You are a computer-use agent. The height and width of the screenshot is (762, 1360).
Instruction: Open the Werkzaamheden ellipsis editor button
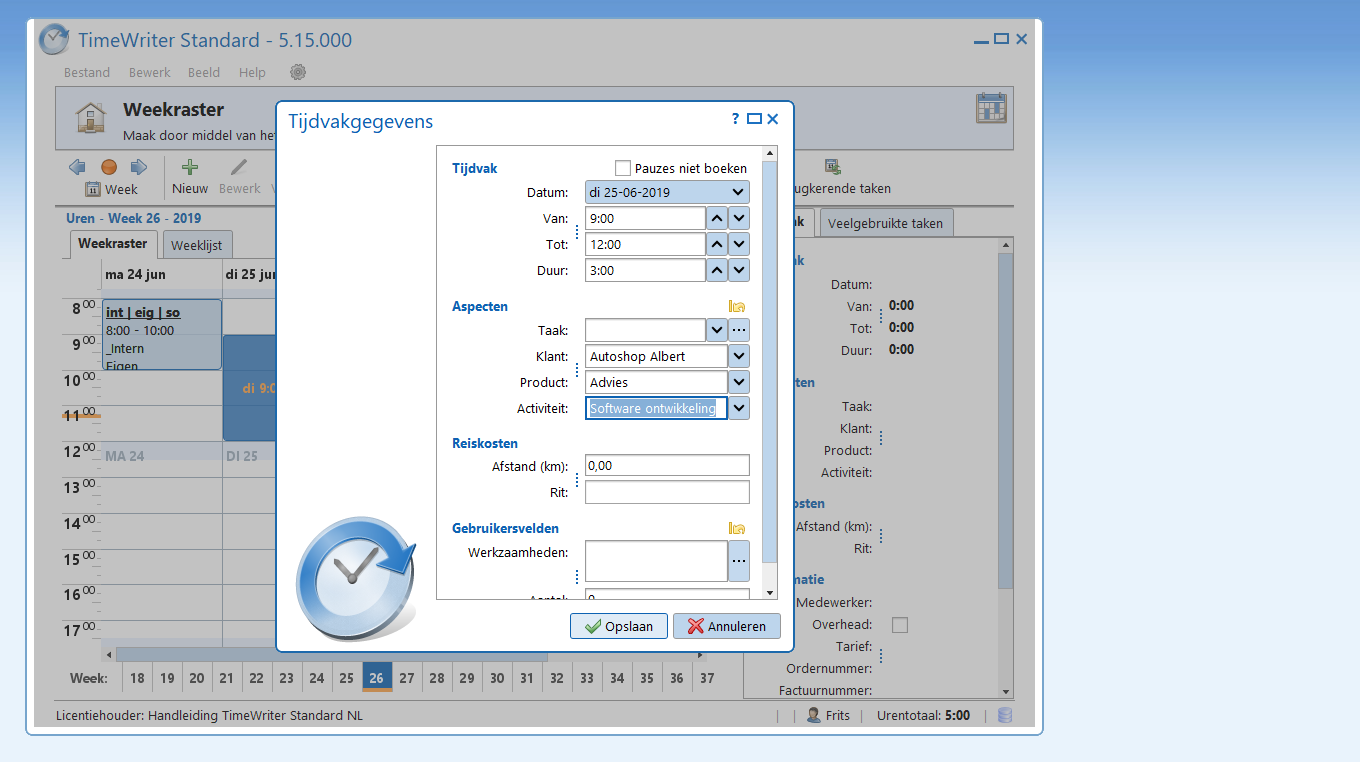pyautogui.click(x=739, y=561)
